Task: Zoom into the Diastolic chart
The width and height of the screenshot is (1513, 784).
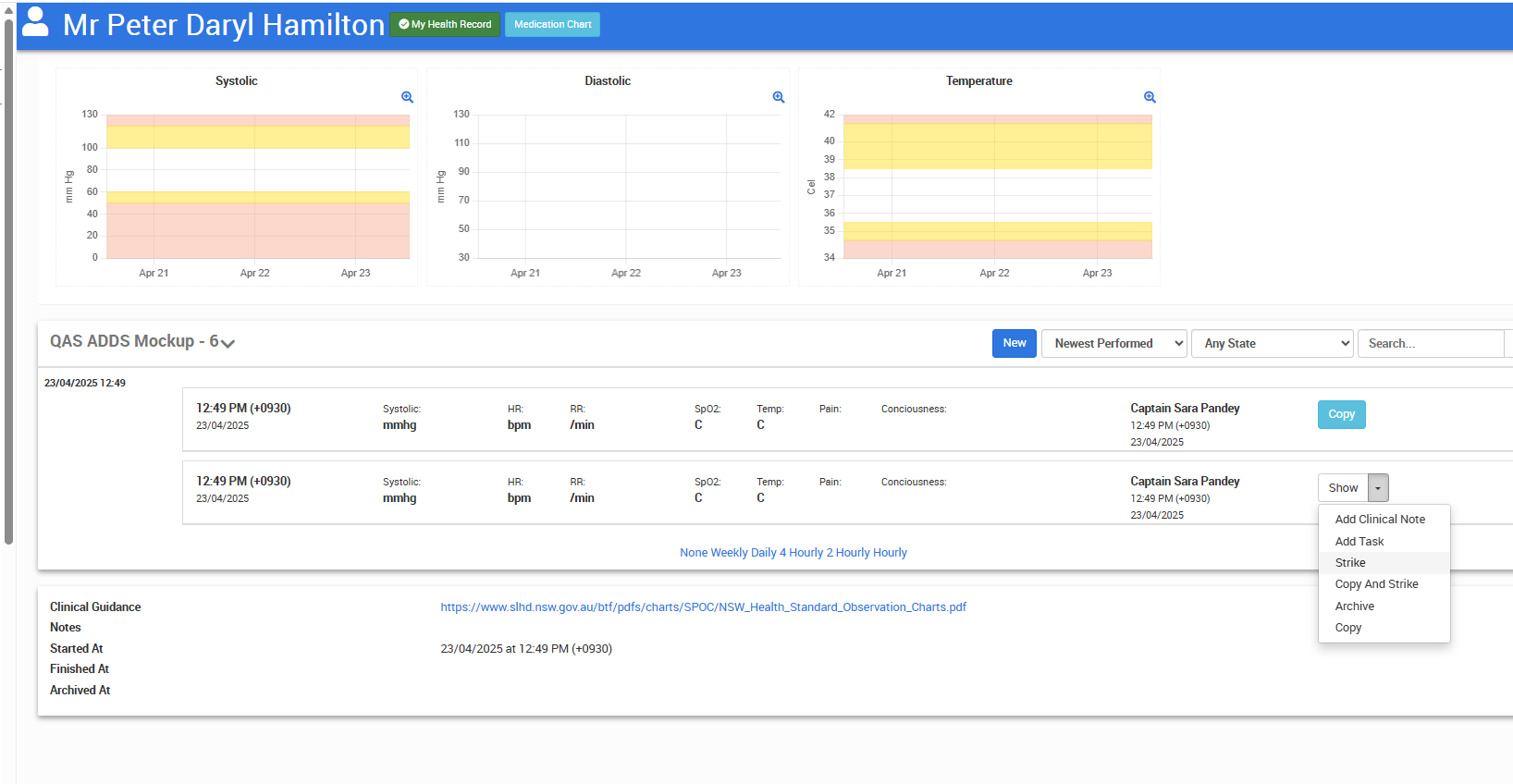Action: [779, 97]
